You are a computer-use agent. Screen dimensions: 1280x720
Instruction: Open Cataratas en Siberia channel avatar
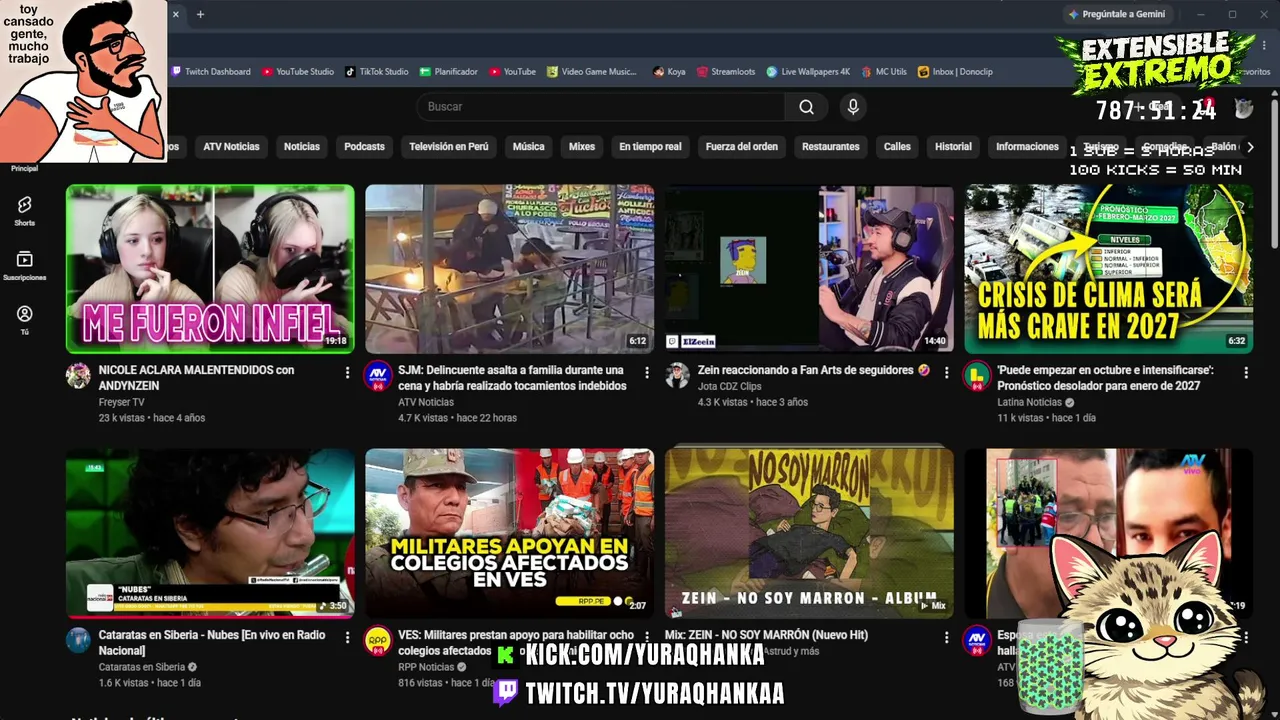pyautogui.click(x=78, y=640)
